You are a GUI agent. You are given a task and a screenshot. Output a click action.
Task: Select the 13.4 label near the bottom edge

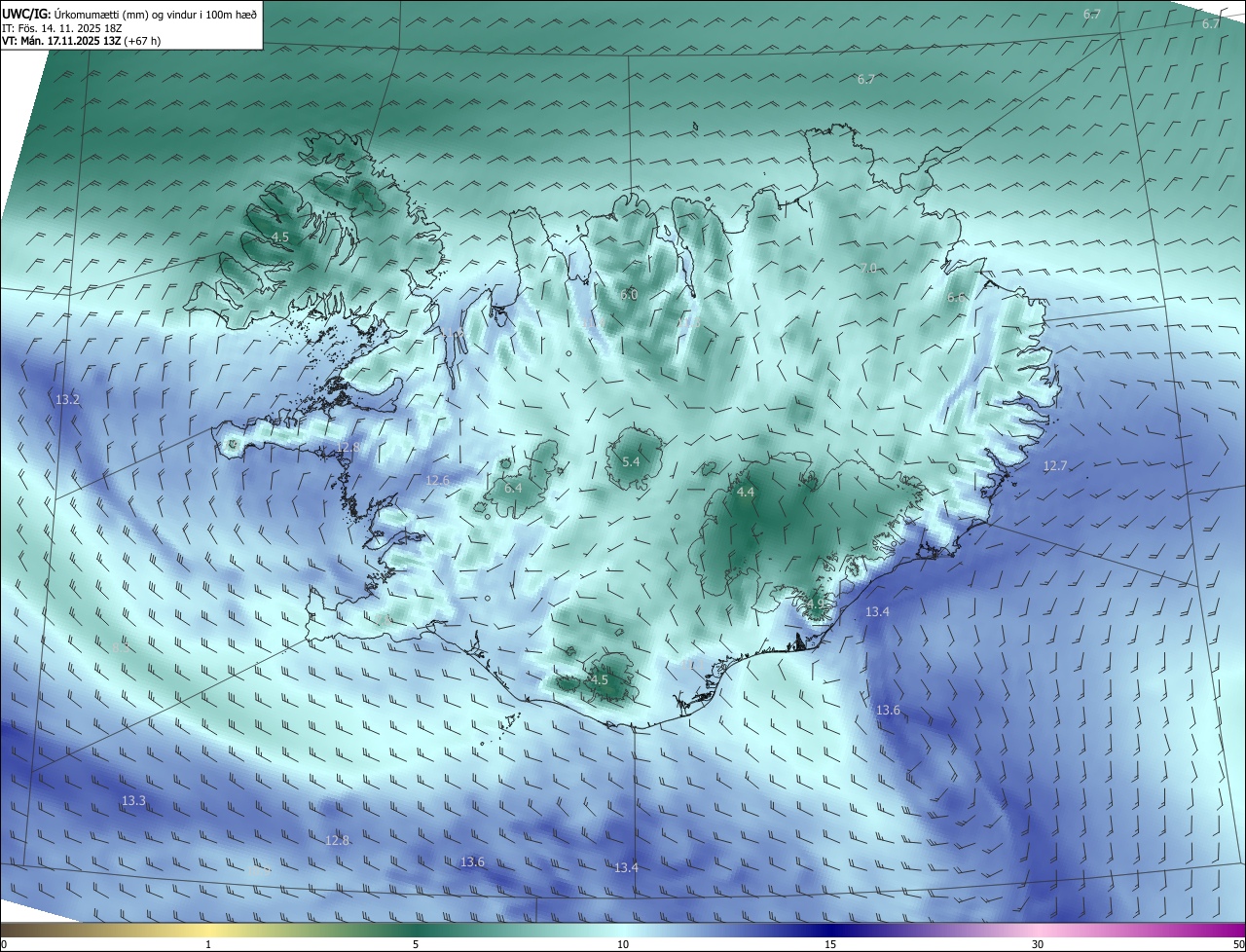[x=626, y=867]
